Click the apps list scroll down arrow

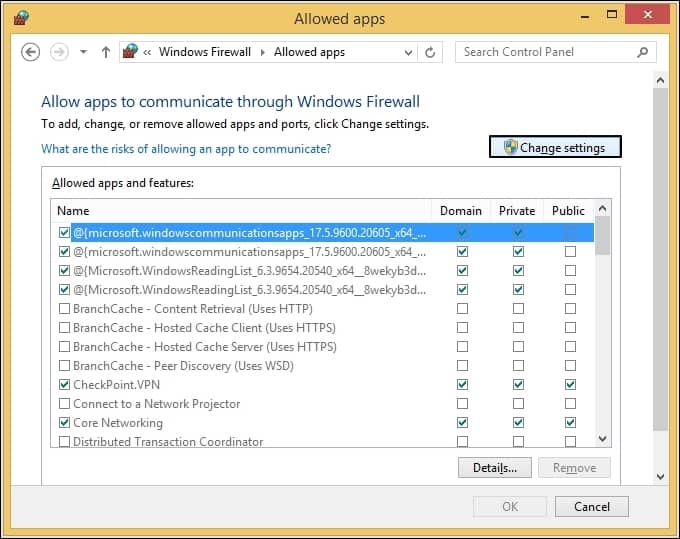[602, 438]
